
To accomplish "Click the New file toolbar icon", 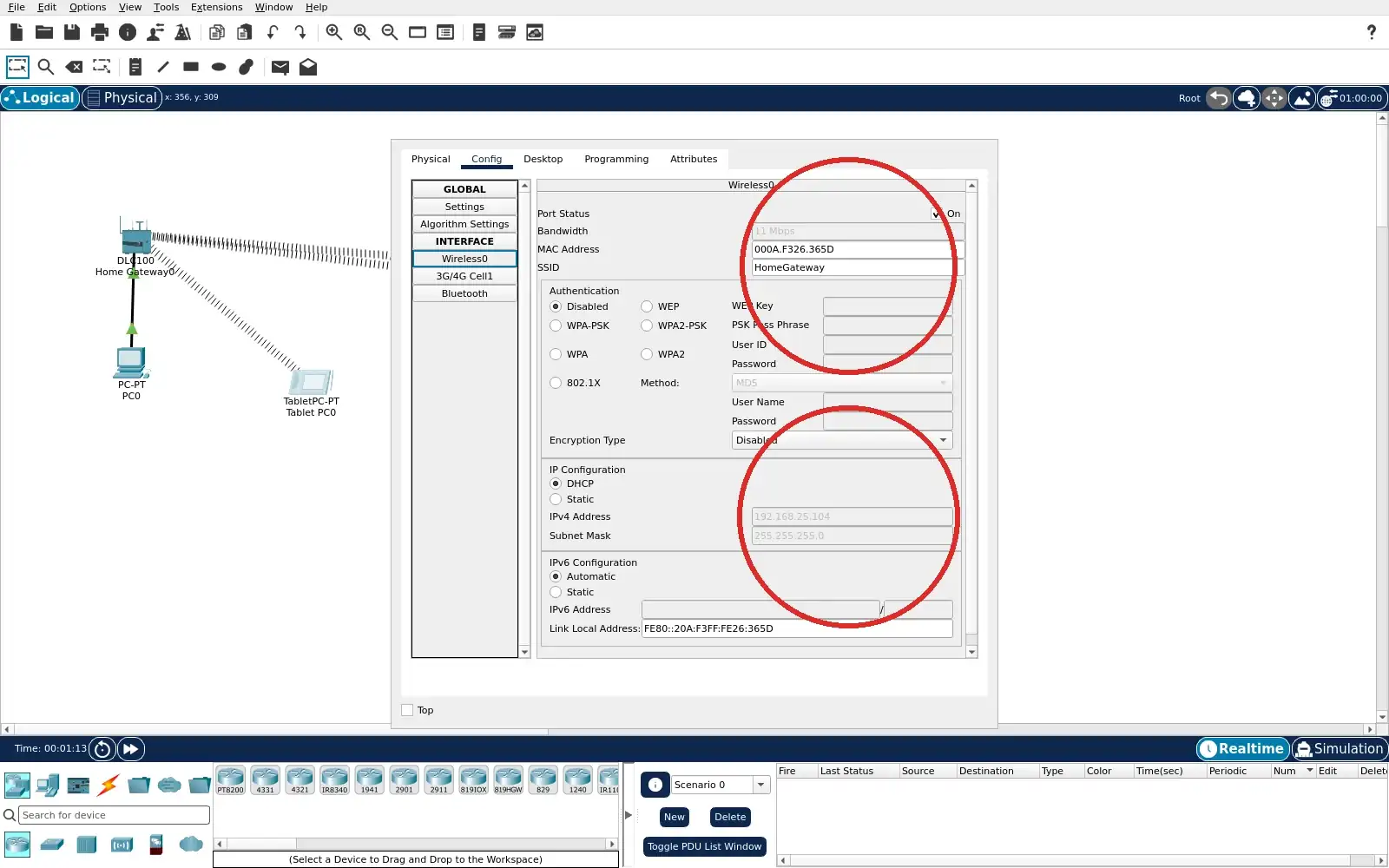I will (16, 32).
